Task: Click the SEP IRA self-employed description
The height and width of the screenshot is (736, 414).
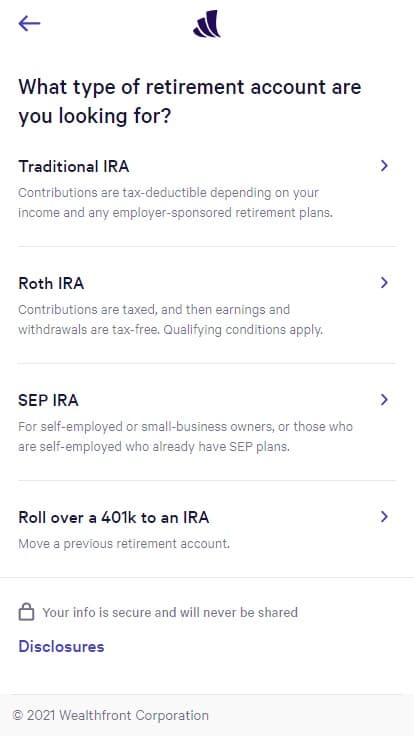Action: [x=185, y=437]
